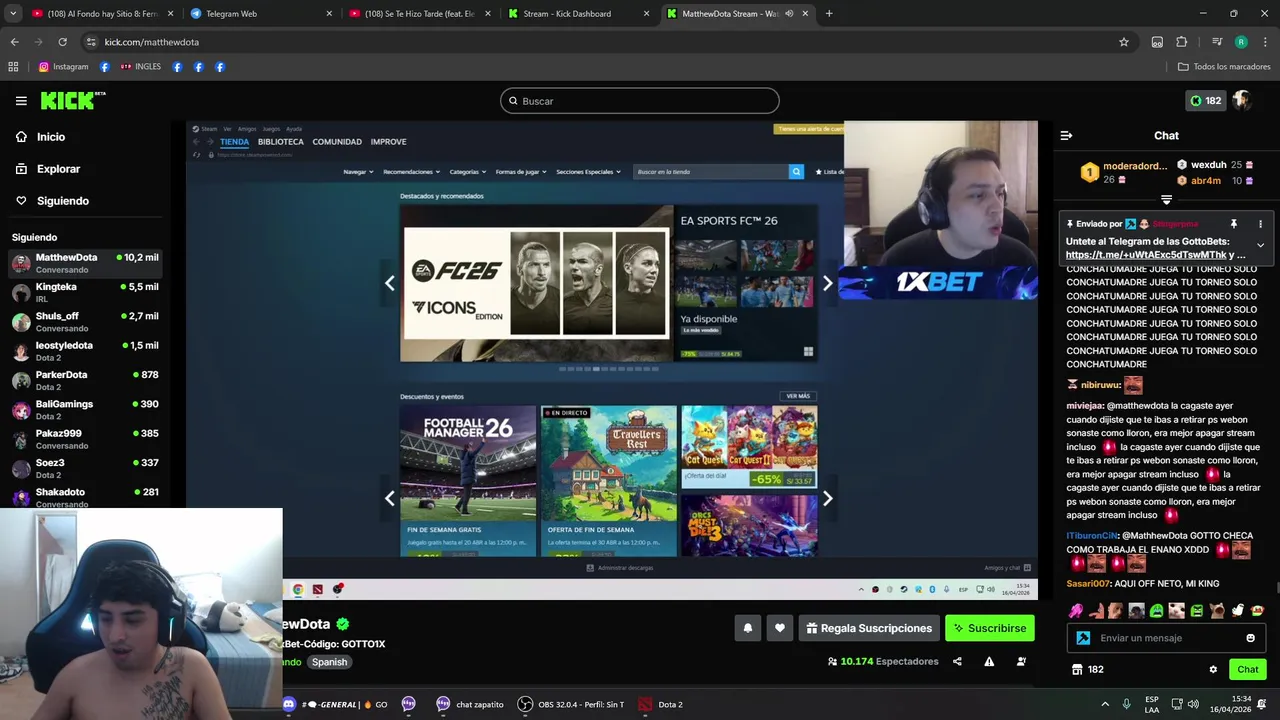Expand the pinned Telegram message
This screenshot has width=1280, height=720.
pos(1260,245)
